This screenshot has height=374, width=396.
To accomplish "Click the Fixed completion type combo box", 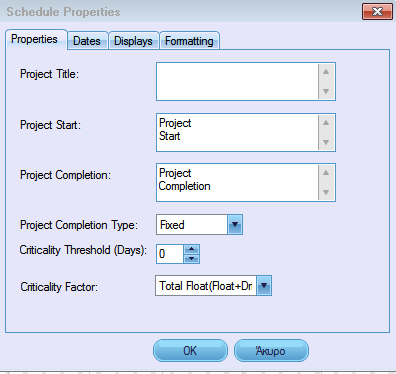I will click(x=199, y=225).
